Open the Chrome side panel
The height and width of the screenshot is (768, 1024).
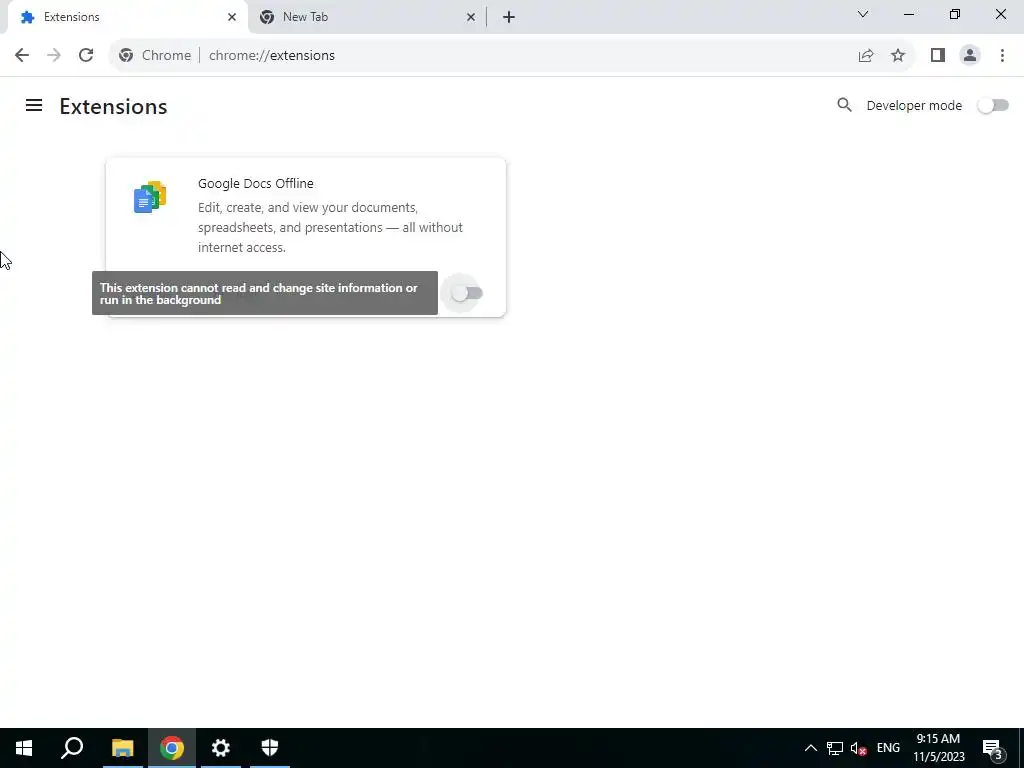938,56
